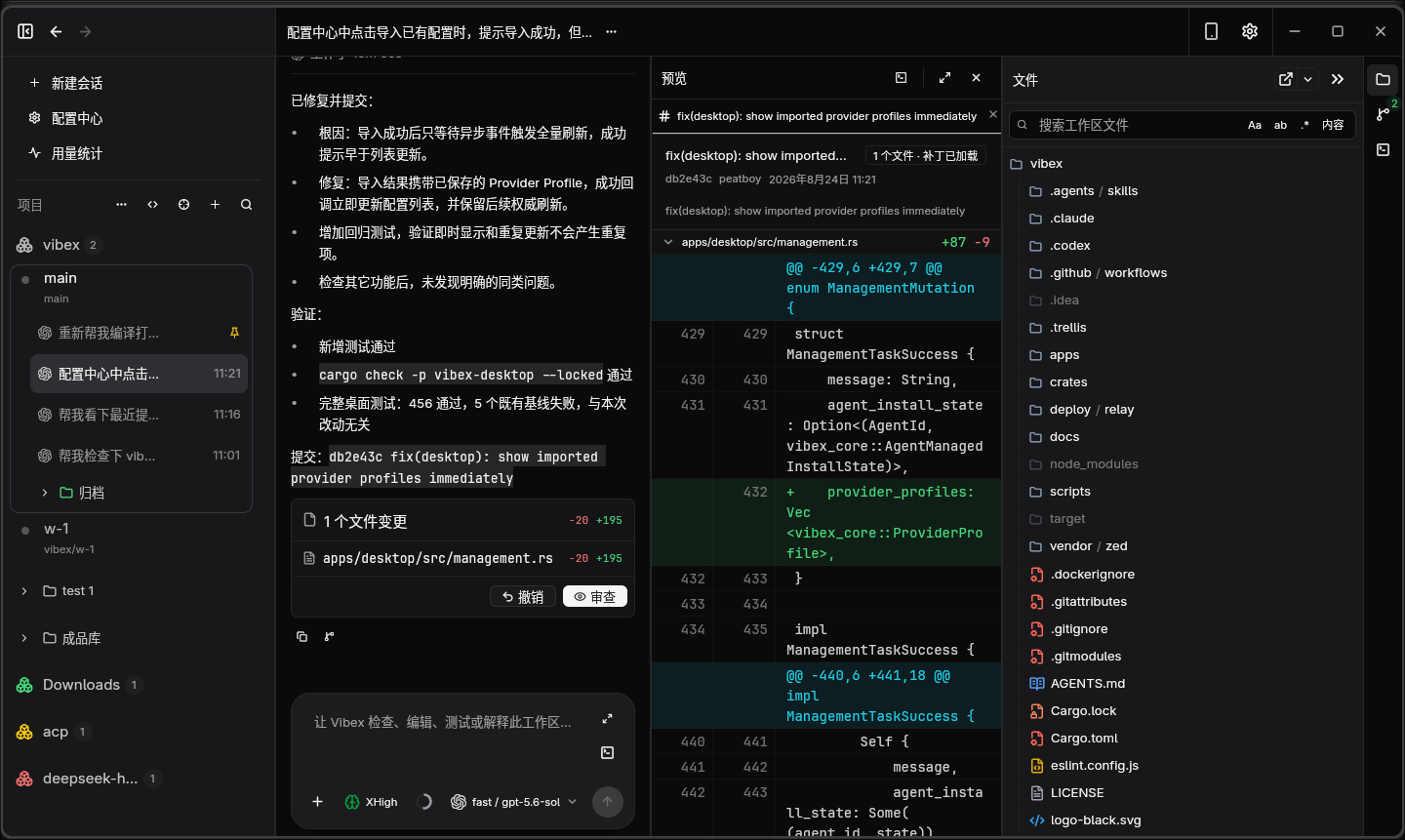Viewport: 1405px width, 840px height.
Task: Add a new project with plus icon
Action: coord(215,205)
